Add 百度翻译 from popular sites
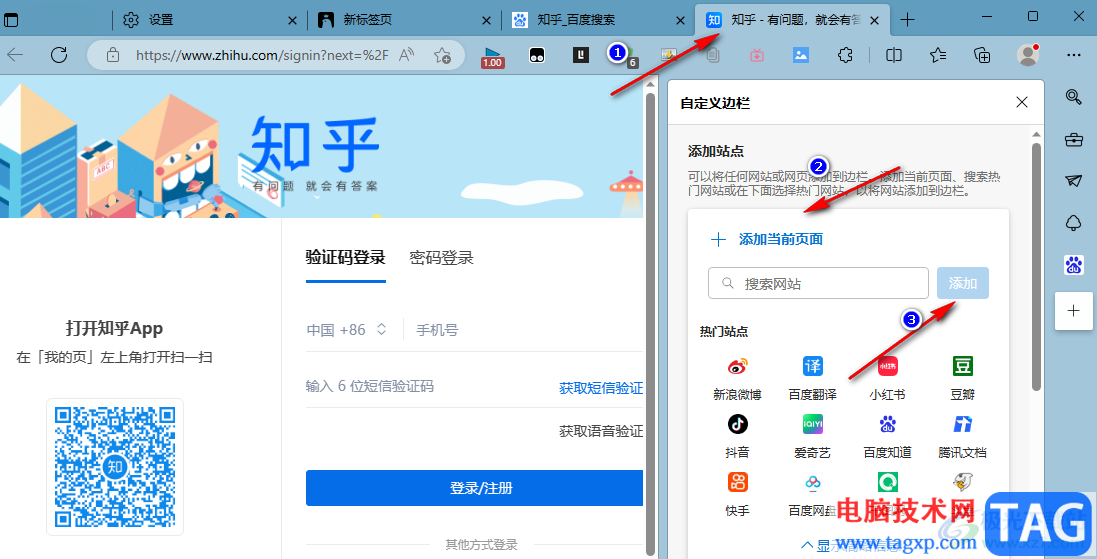 click(812, 378)
